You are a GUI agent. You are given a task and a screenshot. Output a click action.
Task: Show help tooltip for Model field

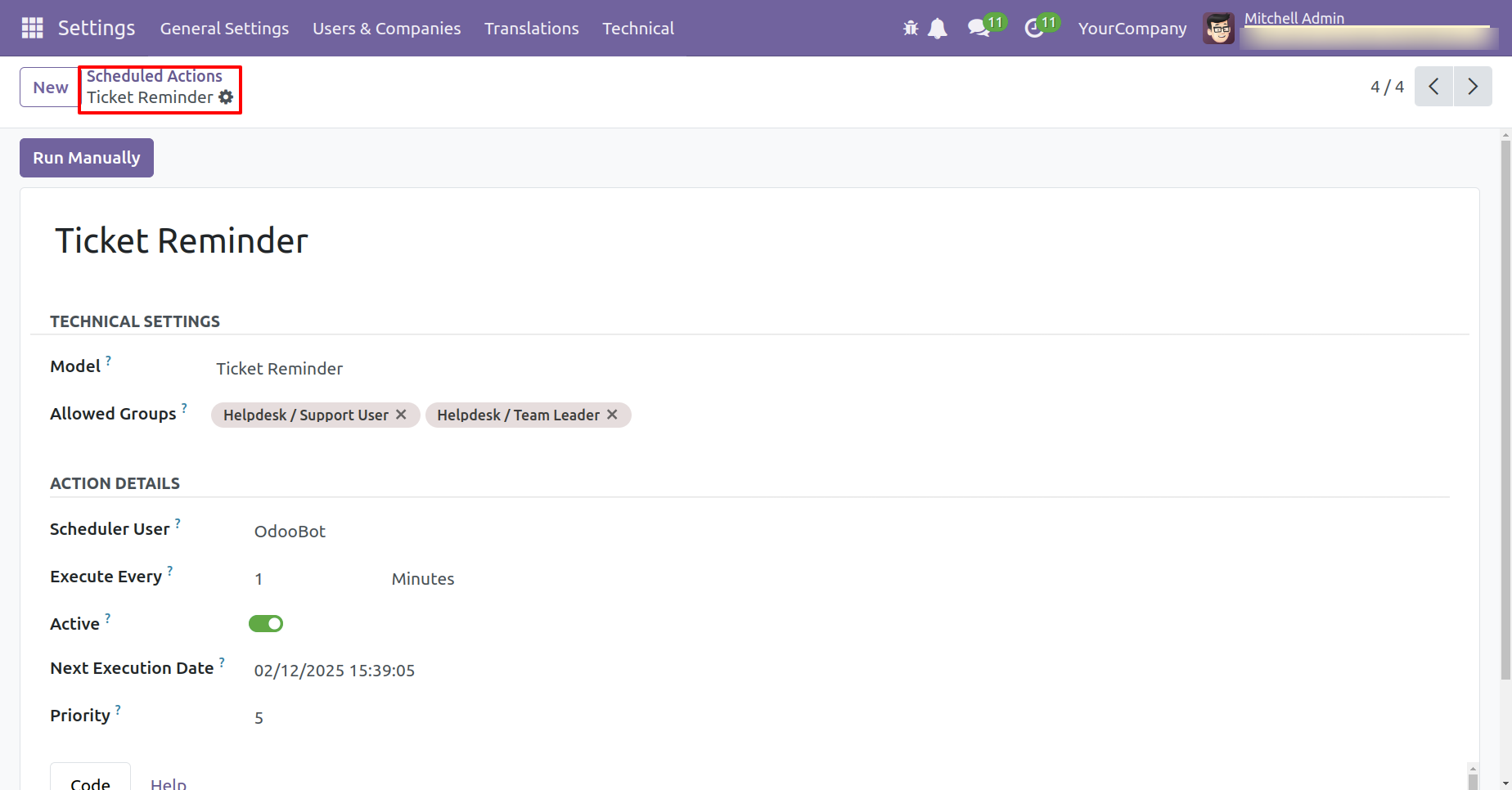click(x=108, y=359)
